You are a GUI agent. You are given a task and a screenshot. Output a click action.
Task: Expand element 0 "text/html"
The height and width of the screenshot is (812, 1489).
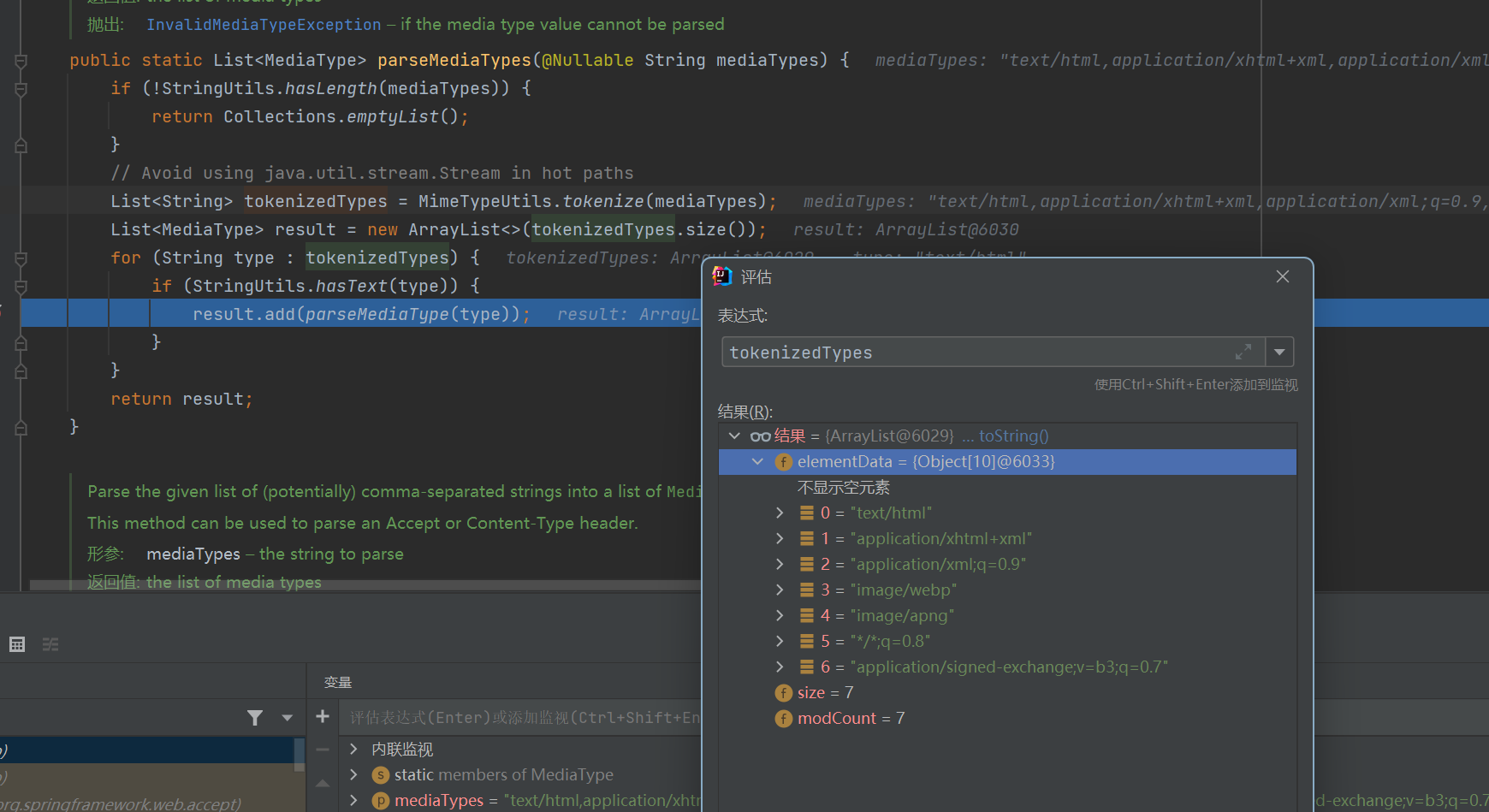pyautogui.click(x=780, y=513)
